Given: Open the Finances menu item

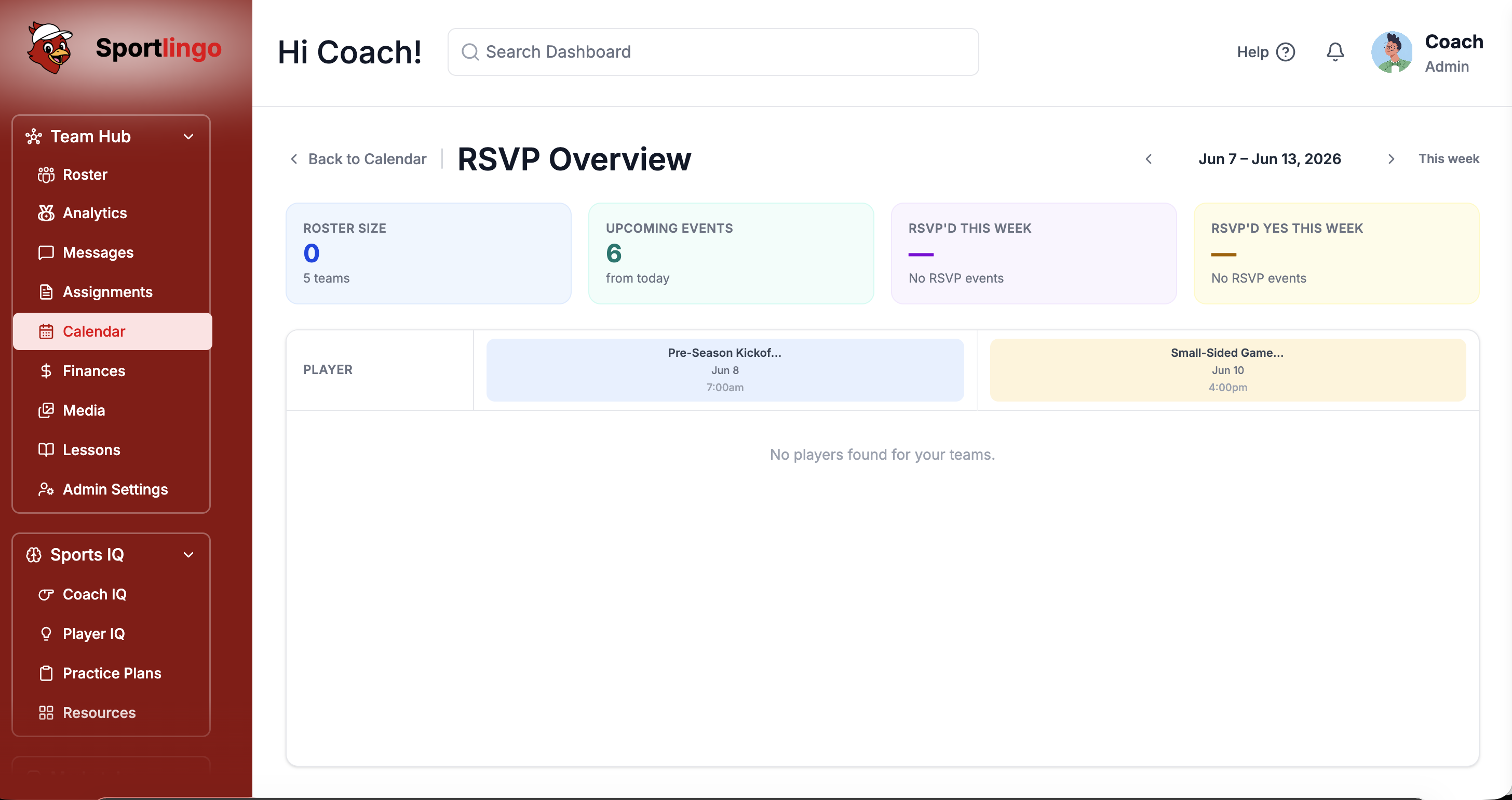Looking at the screenshot, I should pyautogui.click(x=112, y=370).
